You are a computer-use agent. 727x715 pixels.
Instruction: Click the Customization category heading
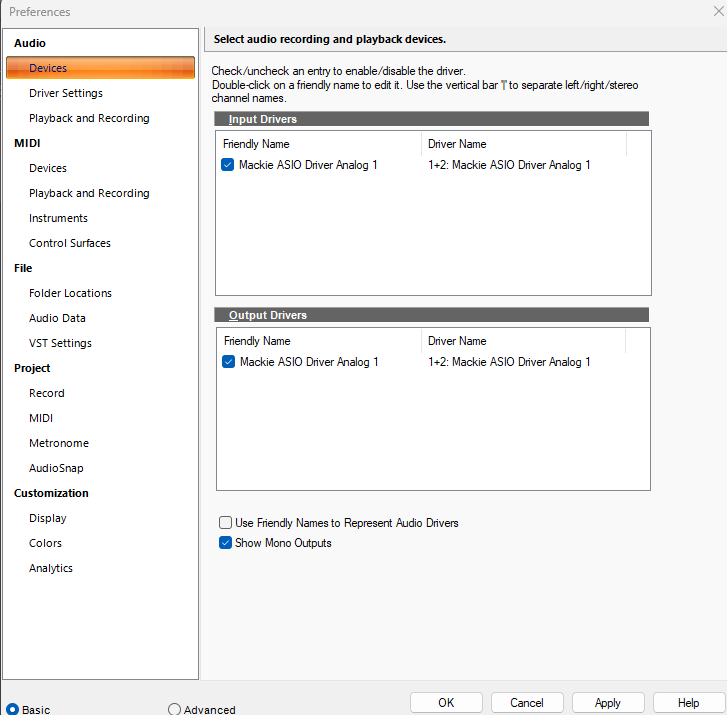click(x=51, y=493)
